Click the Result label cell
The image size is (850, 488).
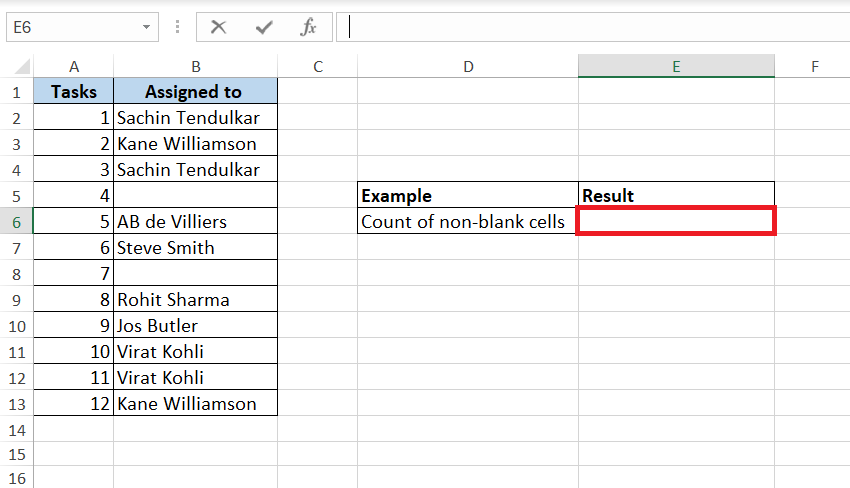677,195
